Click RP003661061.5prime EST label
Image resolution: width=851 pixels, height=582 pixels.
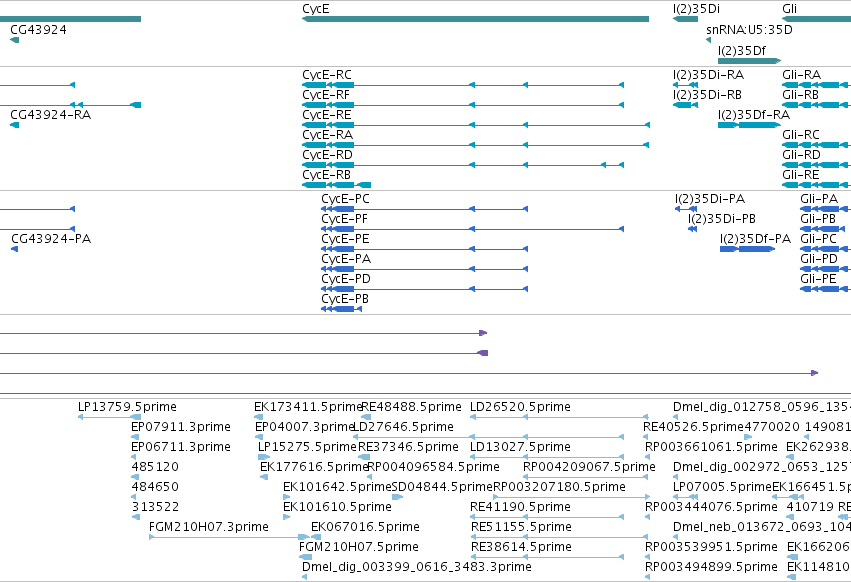coord(711,447)
